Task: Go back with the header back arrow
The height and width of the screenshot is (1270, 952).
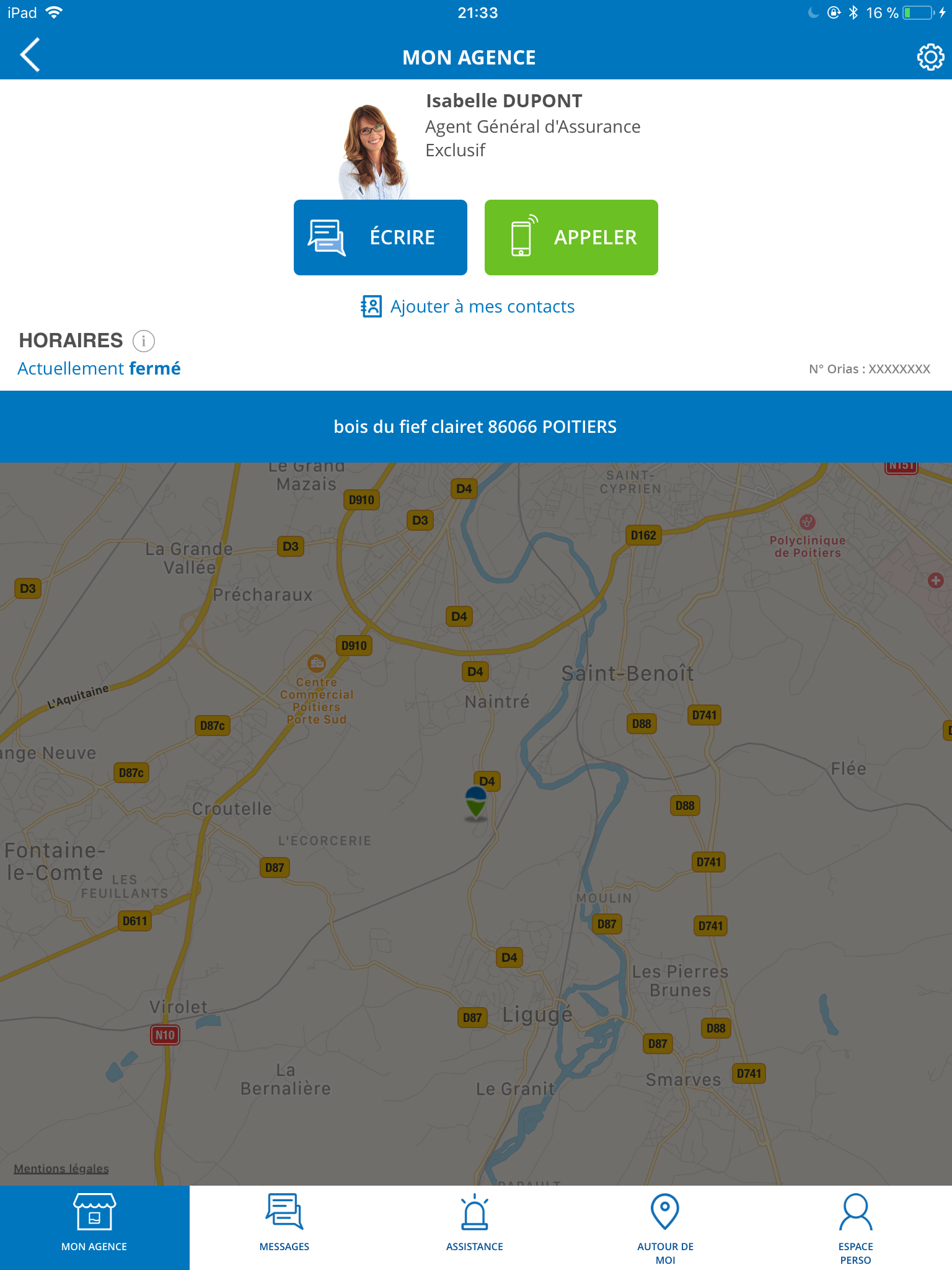Action: point(30,55)
